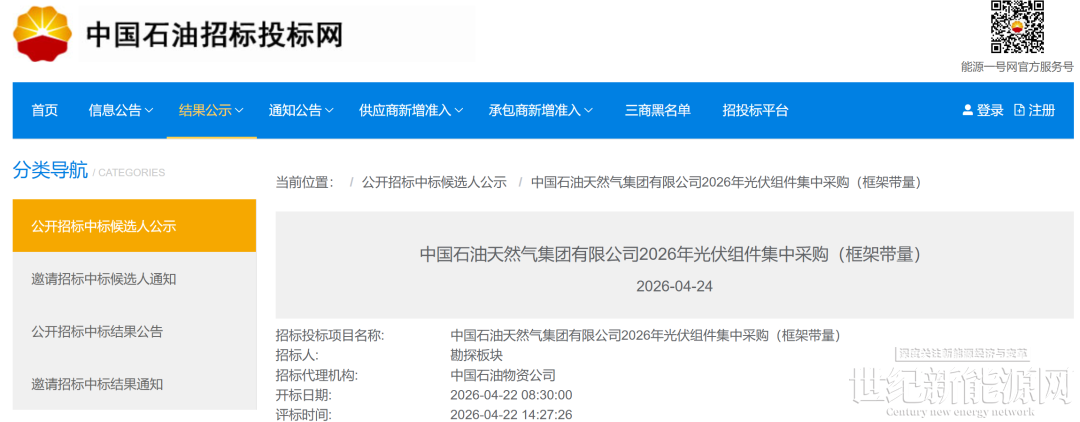Click the 注册 link
The height and width of the screenshot is (422, 1080).
tap(1042, 110)
